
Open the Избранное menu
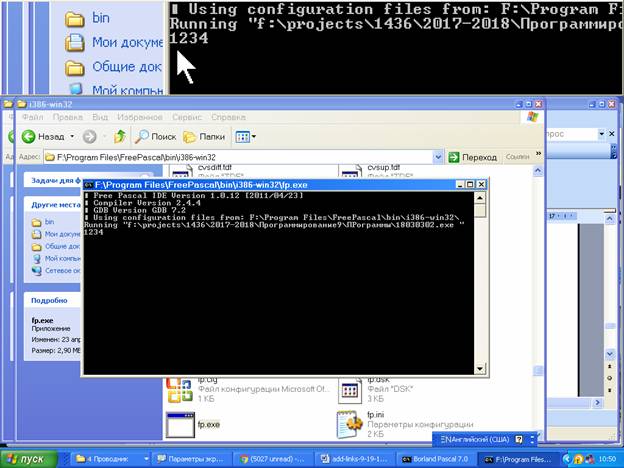[x=140, y=117]
